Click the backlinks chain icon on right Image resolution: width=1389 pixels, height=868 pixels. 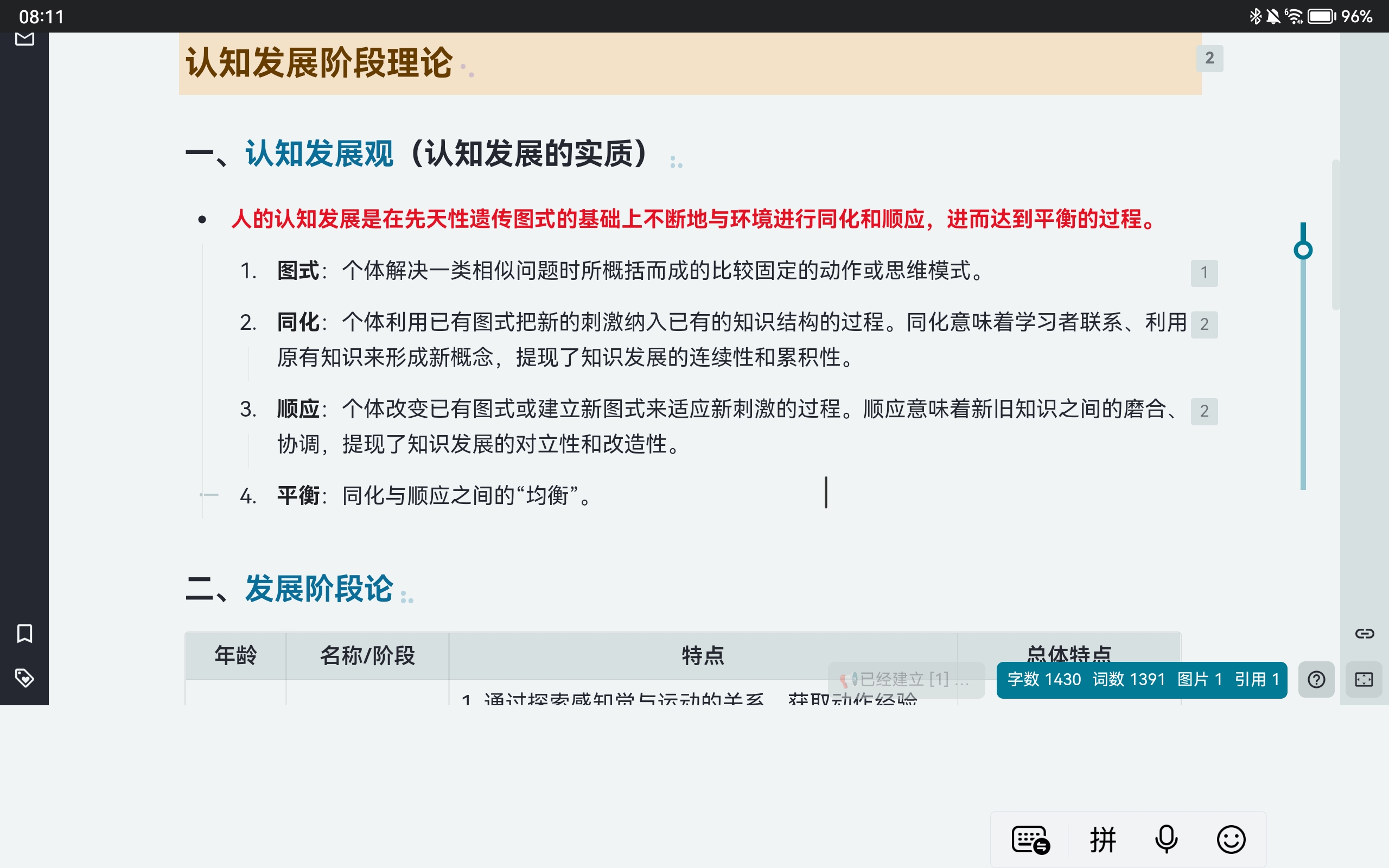1365,633
